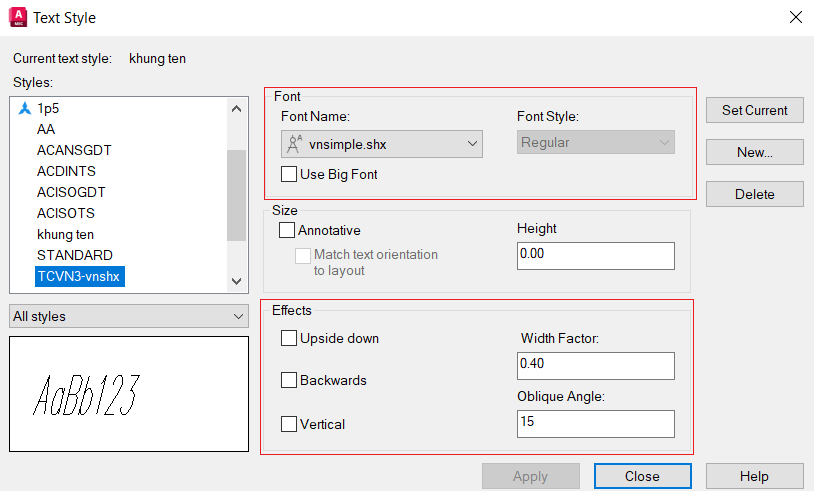The image size is (814, 491).
Task: Tick the Vertical checkbox
Action: pos(290,425)
